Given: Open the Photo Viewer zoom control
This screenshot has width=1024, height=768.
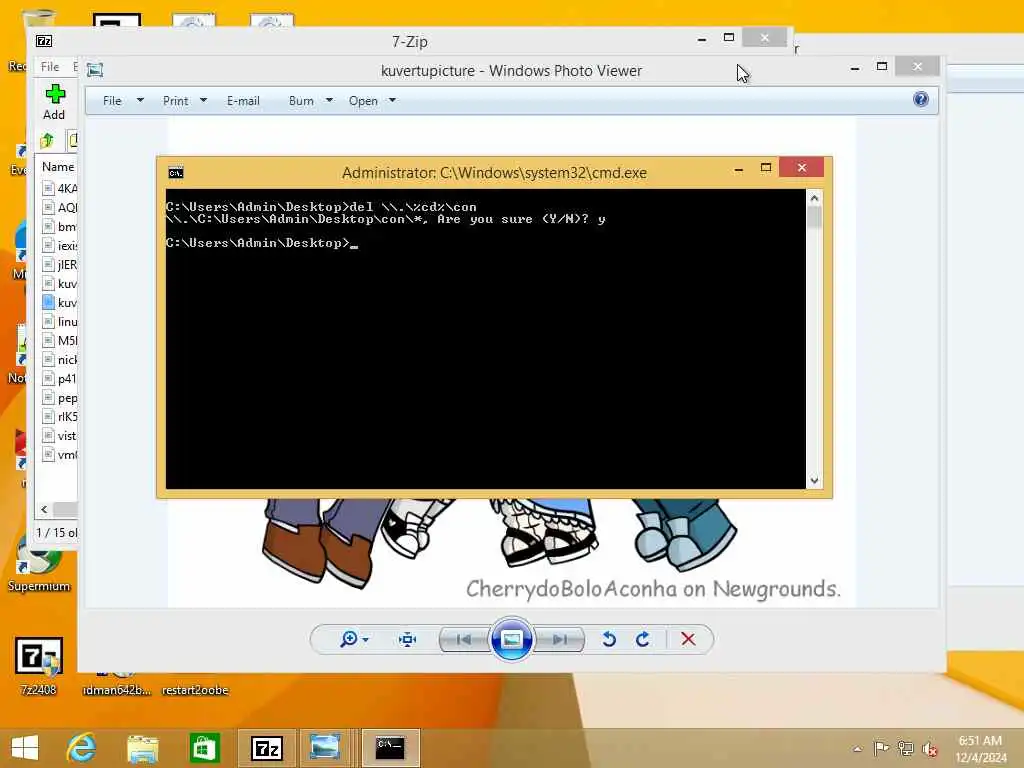Looking at the screenshot, I should [353, 639].
